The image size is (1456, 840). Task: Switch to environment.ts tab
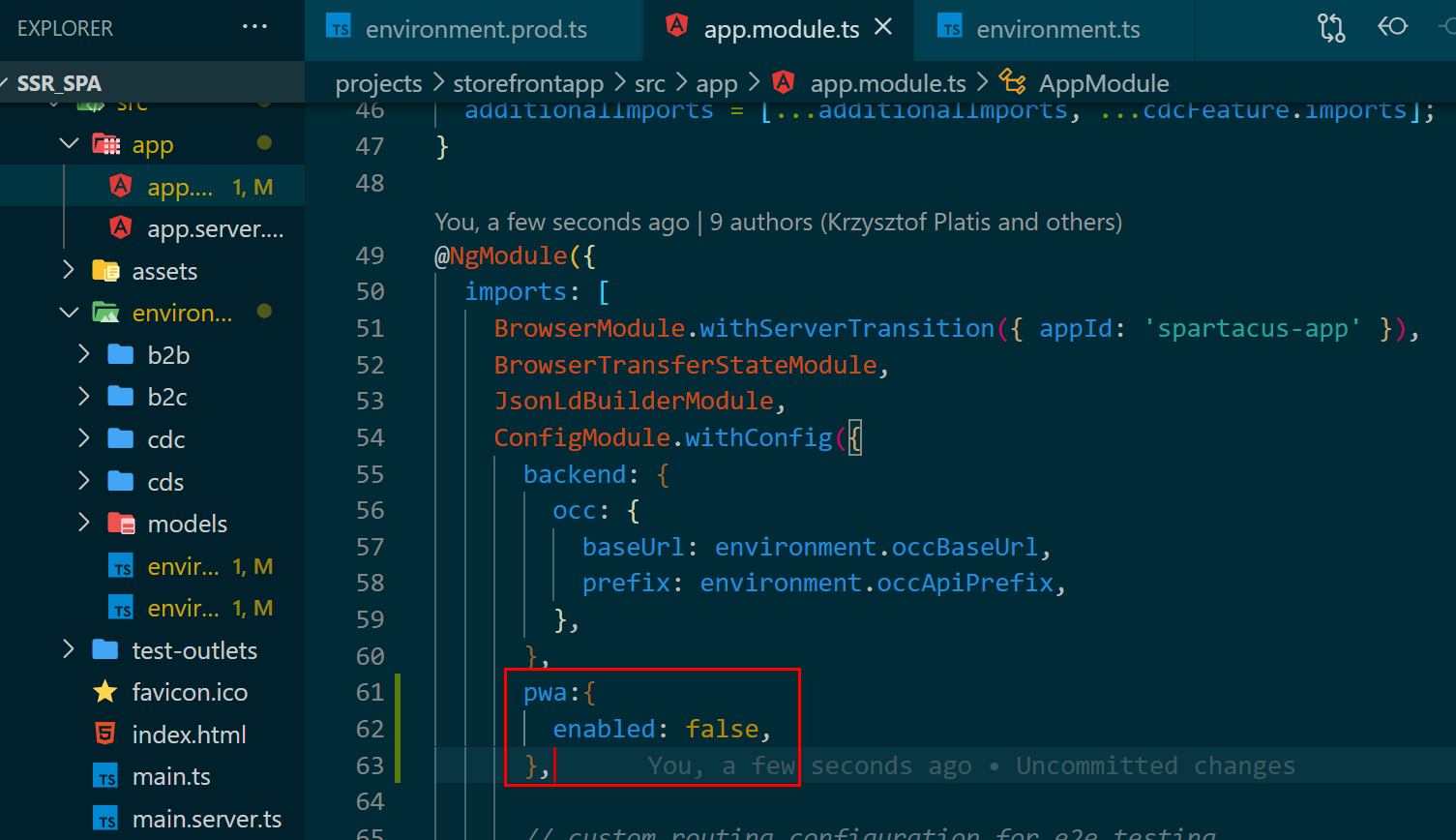point(1054,30)
